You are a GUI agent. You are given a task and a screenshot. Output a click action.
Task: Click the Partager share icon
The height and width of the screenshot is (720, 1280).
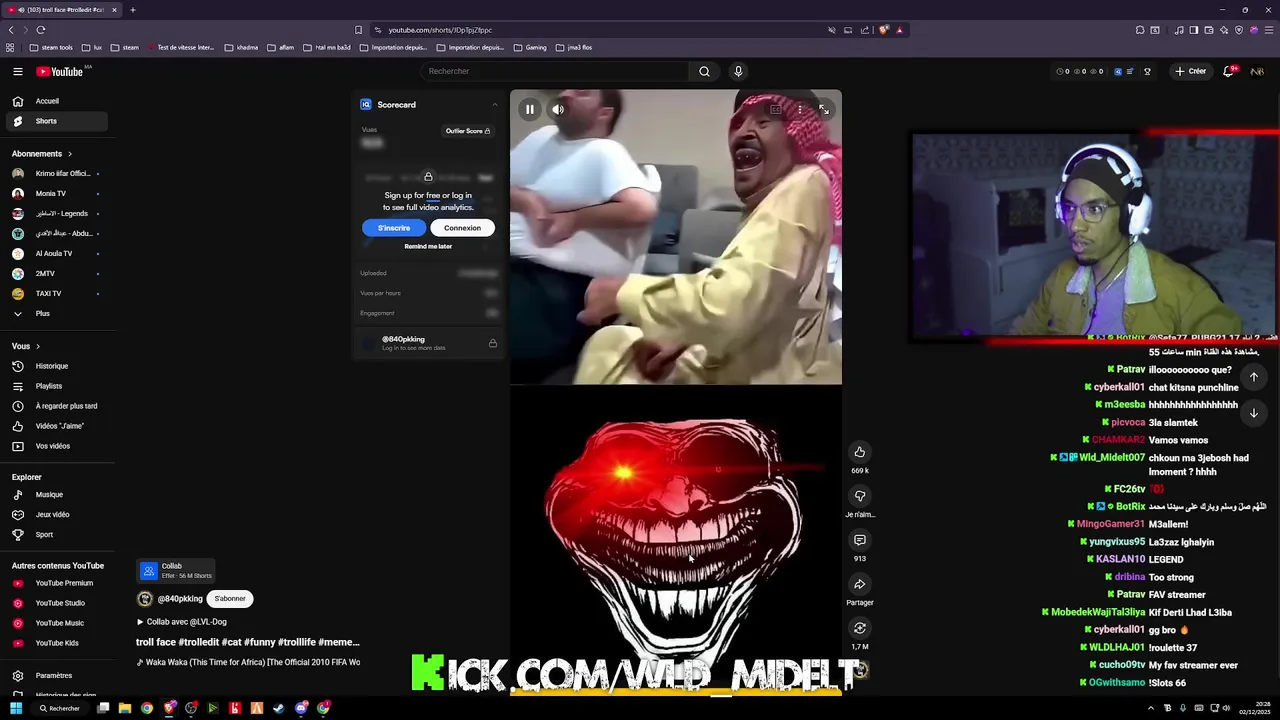tap(859, 584)
